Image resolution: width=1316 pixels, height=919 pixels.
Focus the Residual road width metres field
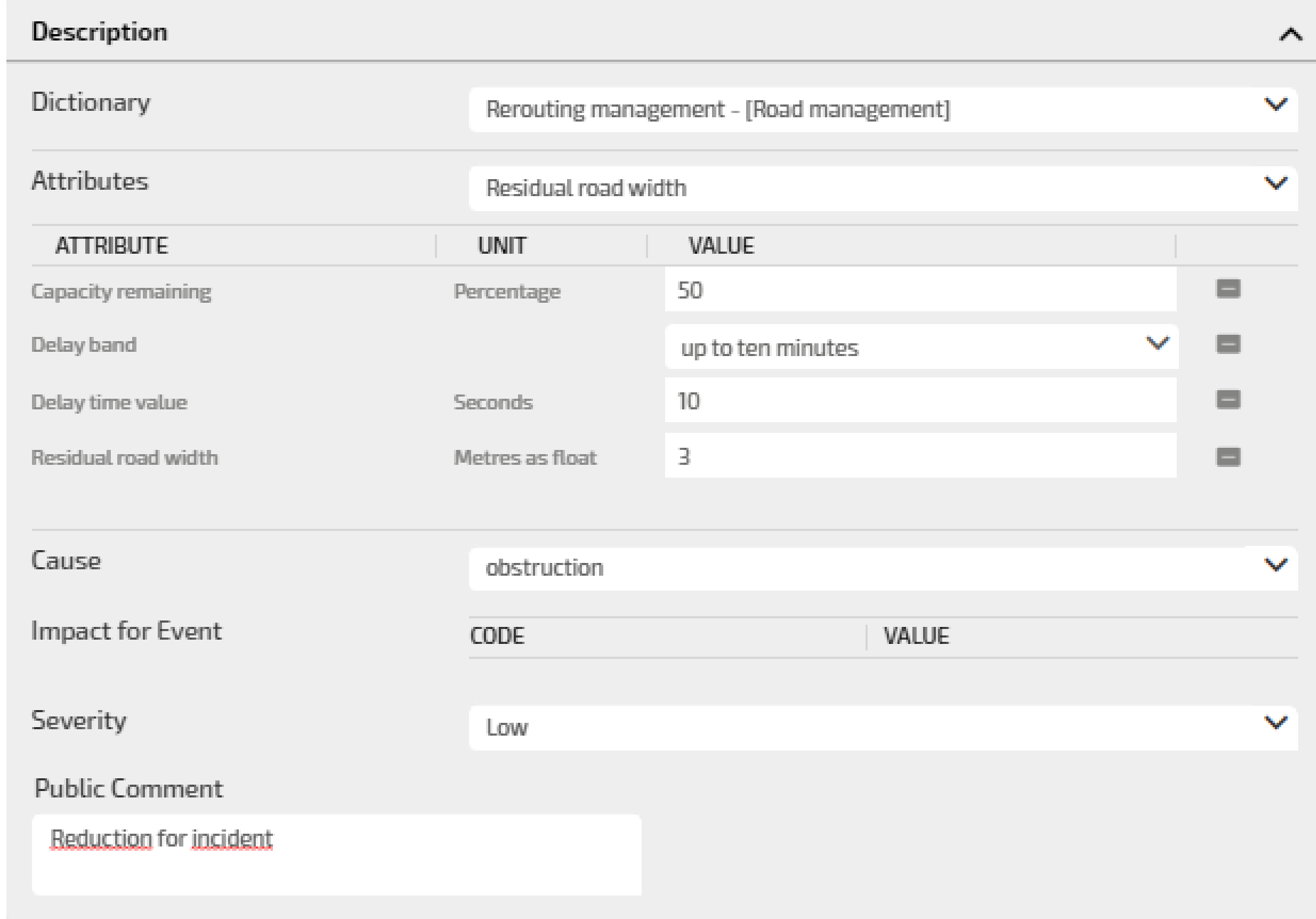tap(920, 456)
